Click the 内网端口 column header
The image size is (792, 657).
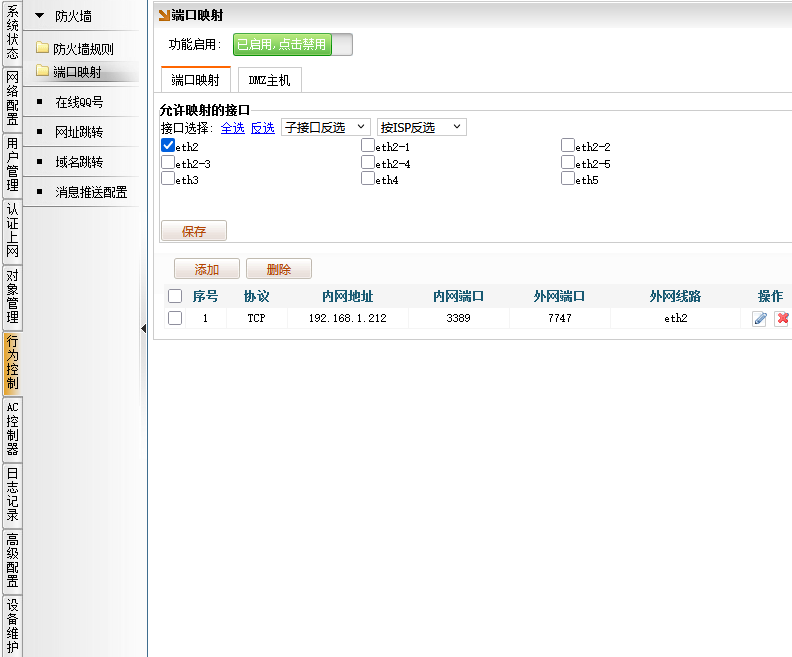coord(459,296)
